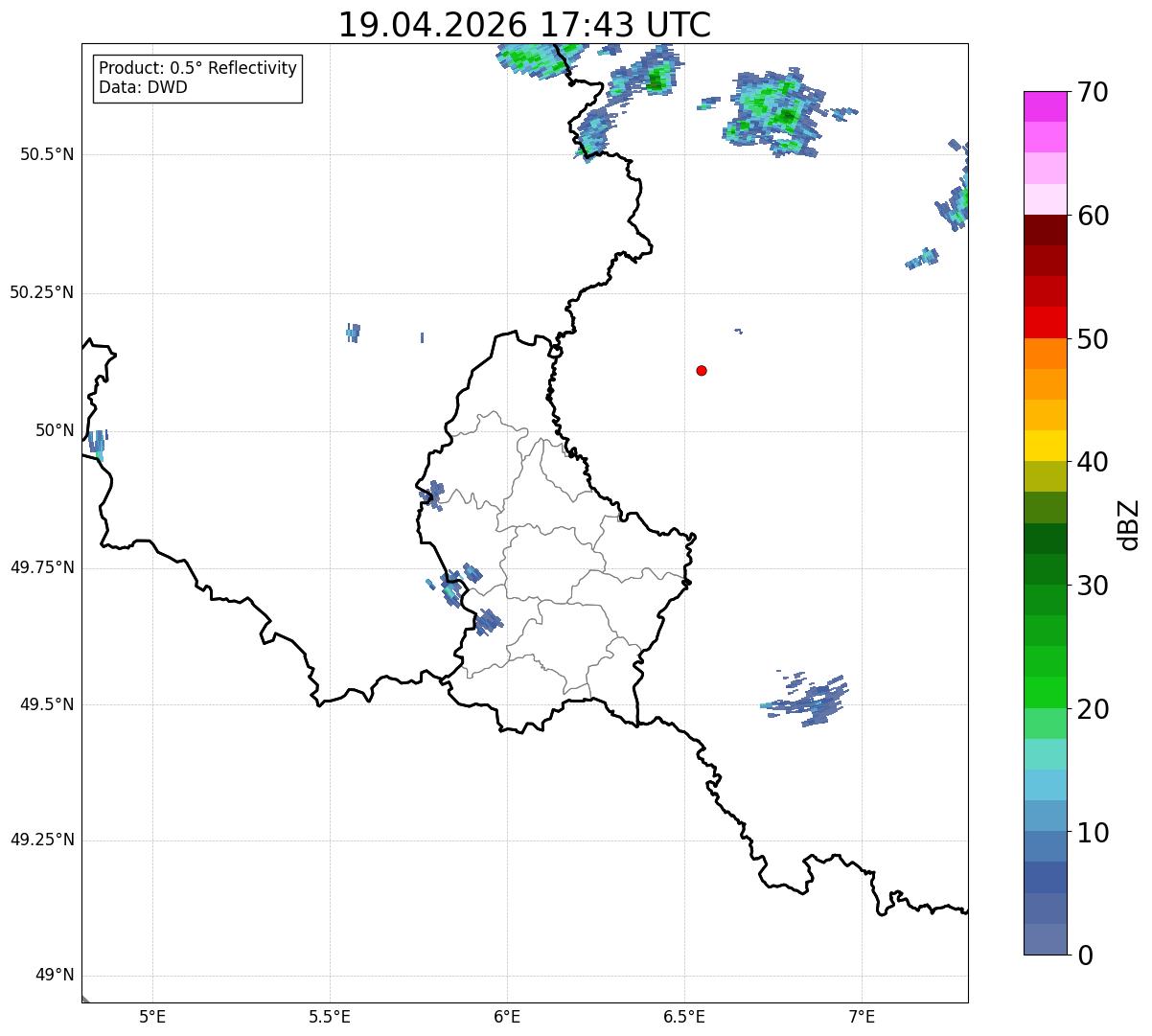The width and height of the screenshot is (1152, 1036).
Task: Click the plot title 19.04.2026 17:43 UTC
Action: [x=524, y=24]
